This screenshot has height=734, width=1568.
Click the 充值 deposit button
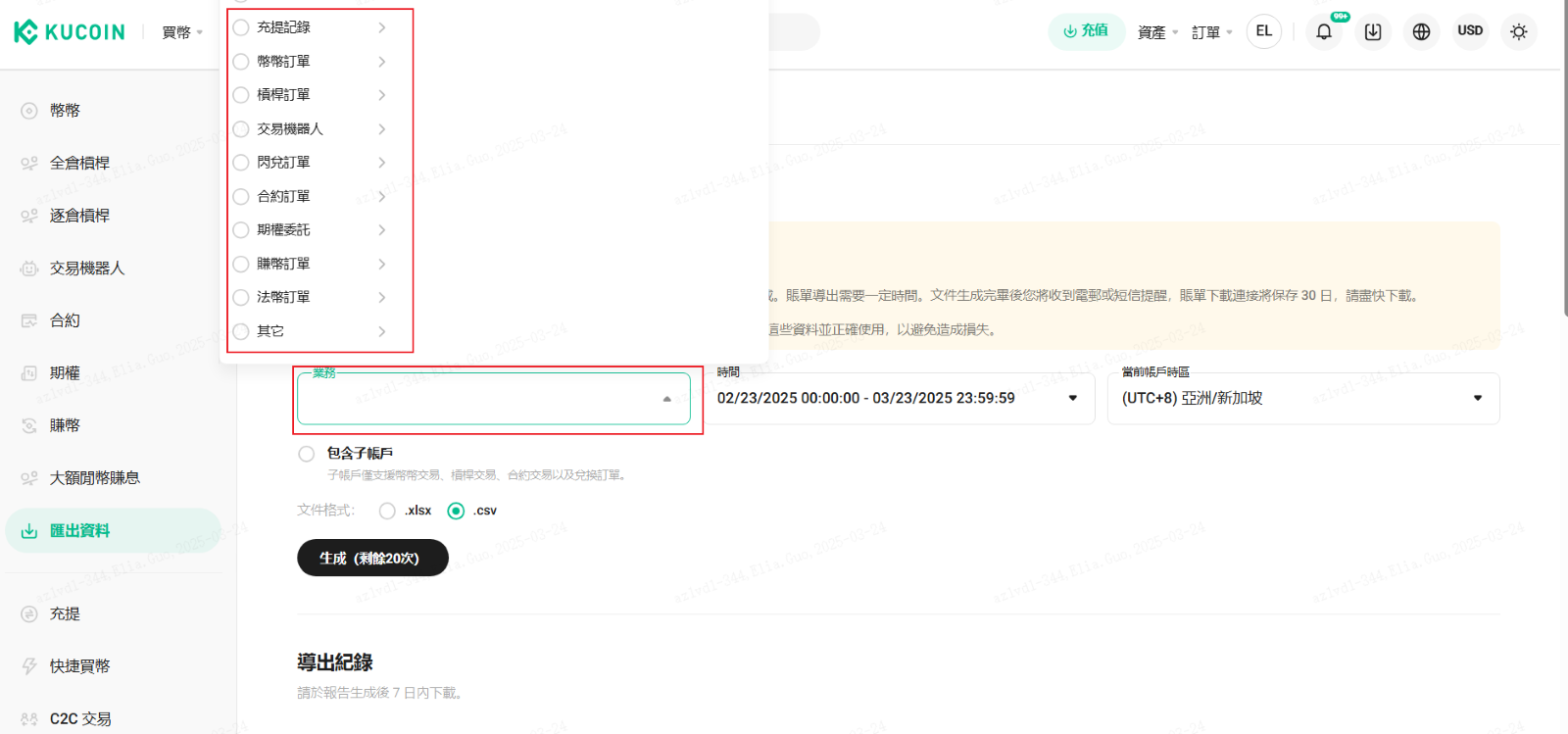tap(1087, 31)
